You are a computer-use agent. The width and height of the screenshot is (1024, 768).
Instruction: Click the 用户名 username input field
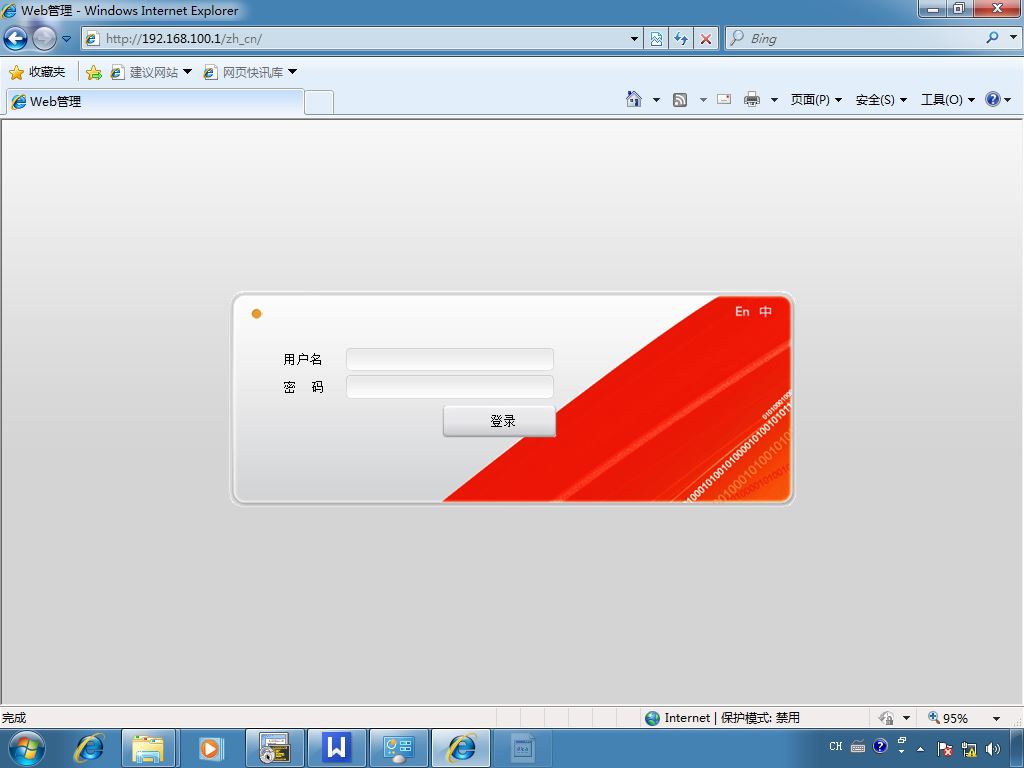point(450,359)
